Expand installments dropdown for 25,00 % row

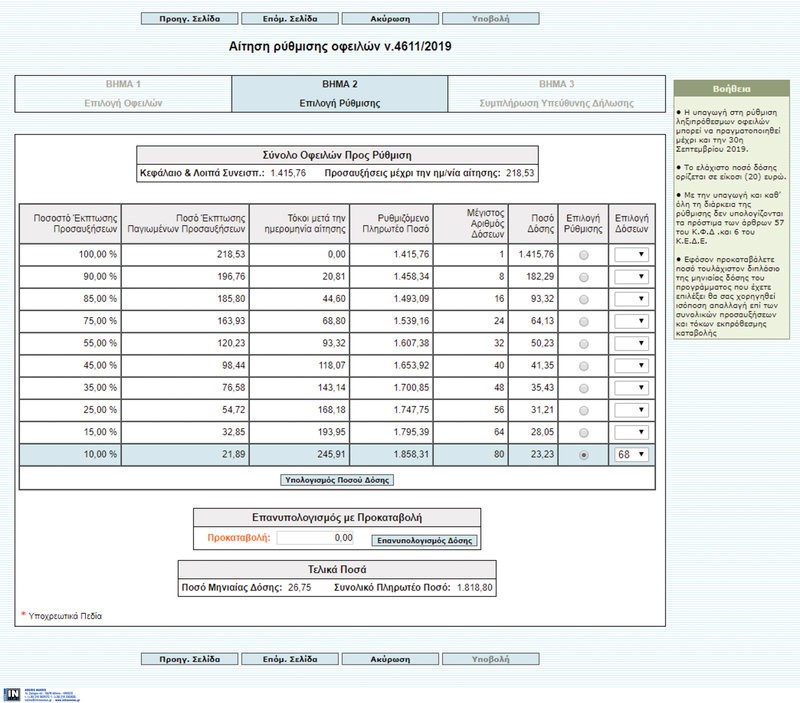tap(632, 410)
